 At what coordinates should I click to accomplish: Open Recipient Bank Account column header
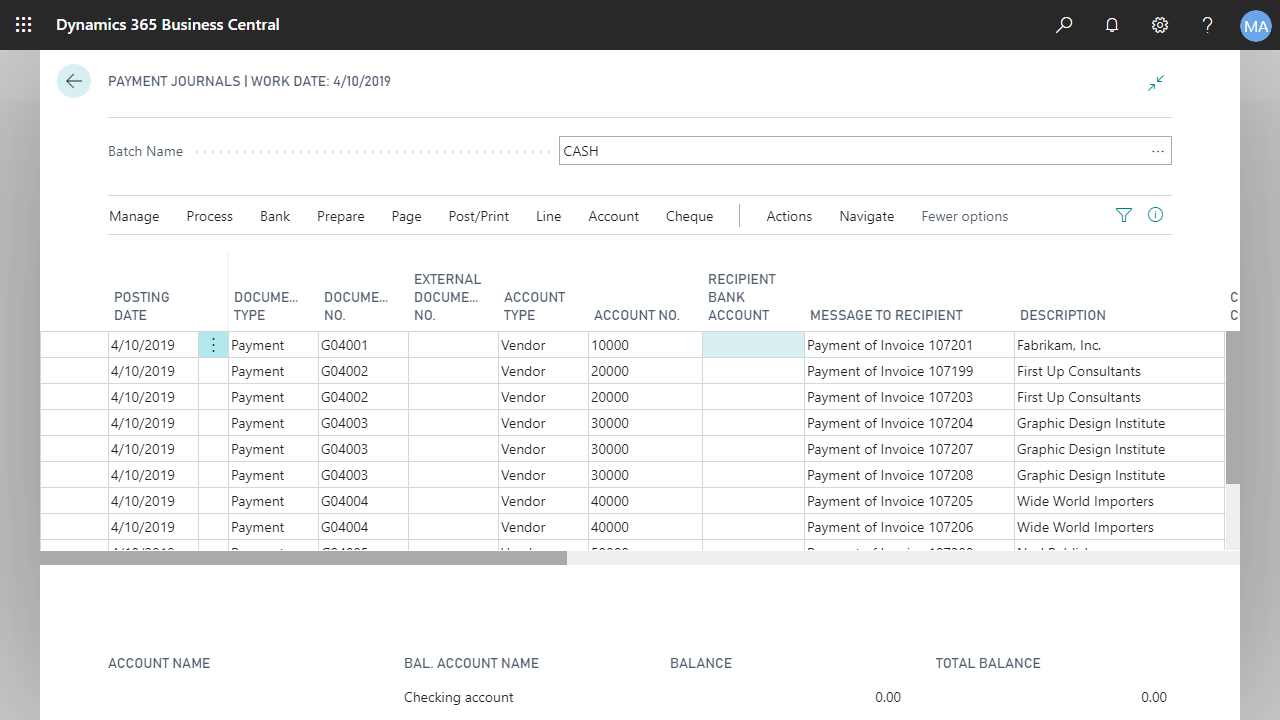742,297
